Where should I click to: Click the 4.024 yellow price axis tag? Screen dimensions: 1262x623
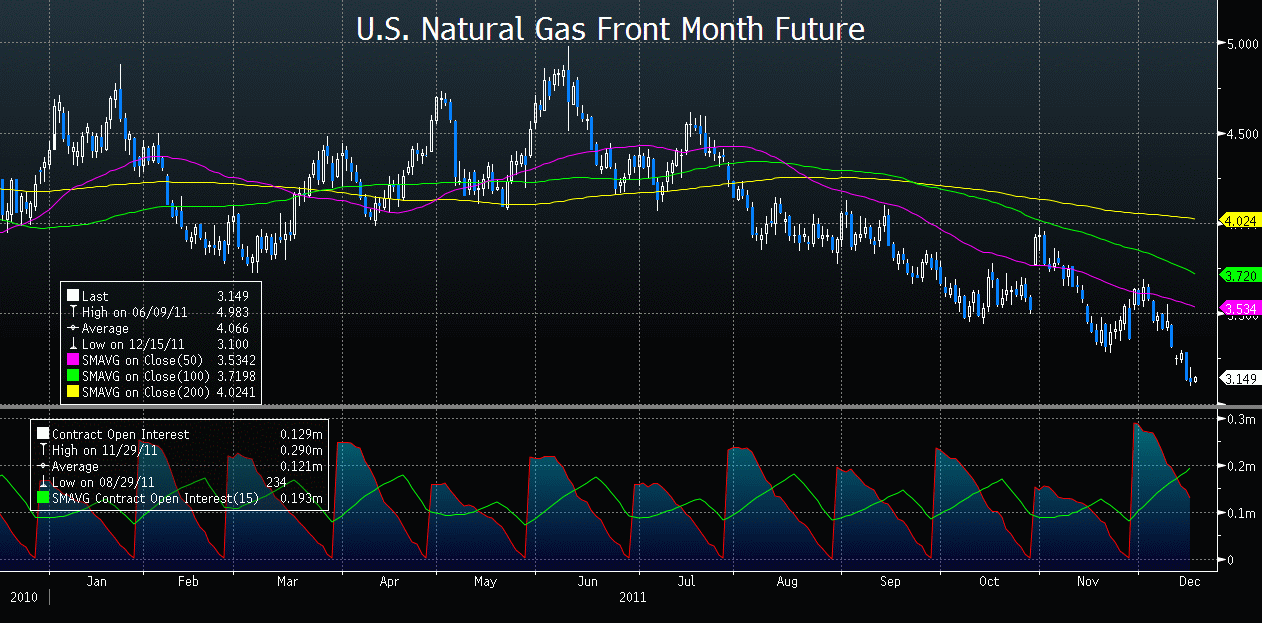click(x=1239, y=220)
